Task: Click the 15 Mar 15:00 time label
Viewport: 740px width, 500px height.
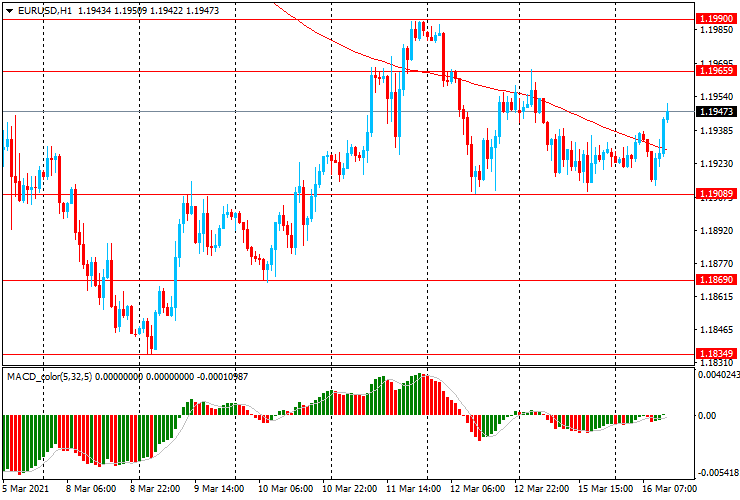Action: (605, 488)
